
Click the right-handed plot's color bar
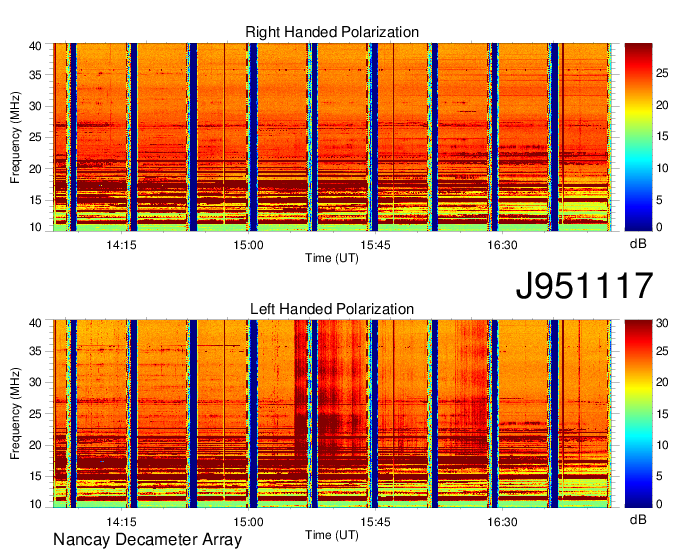[638, 137]
